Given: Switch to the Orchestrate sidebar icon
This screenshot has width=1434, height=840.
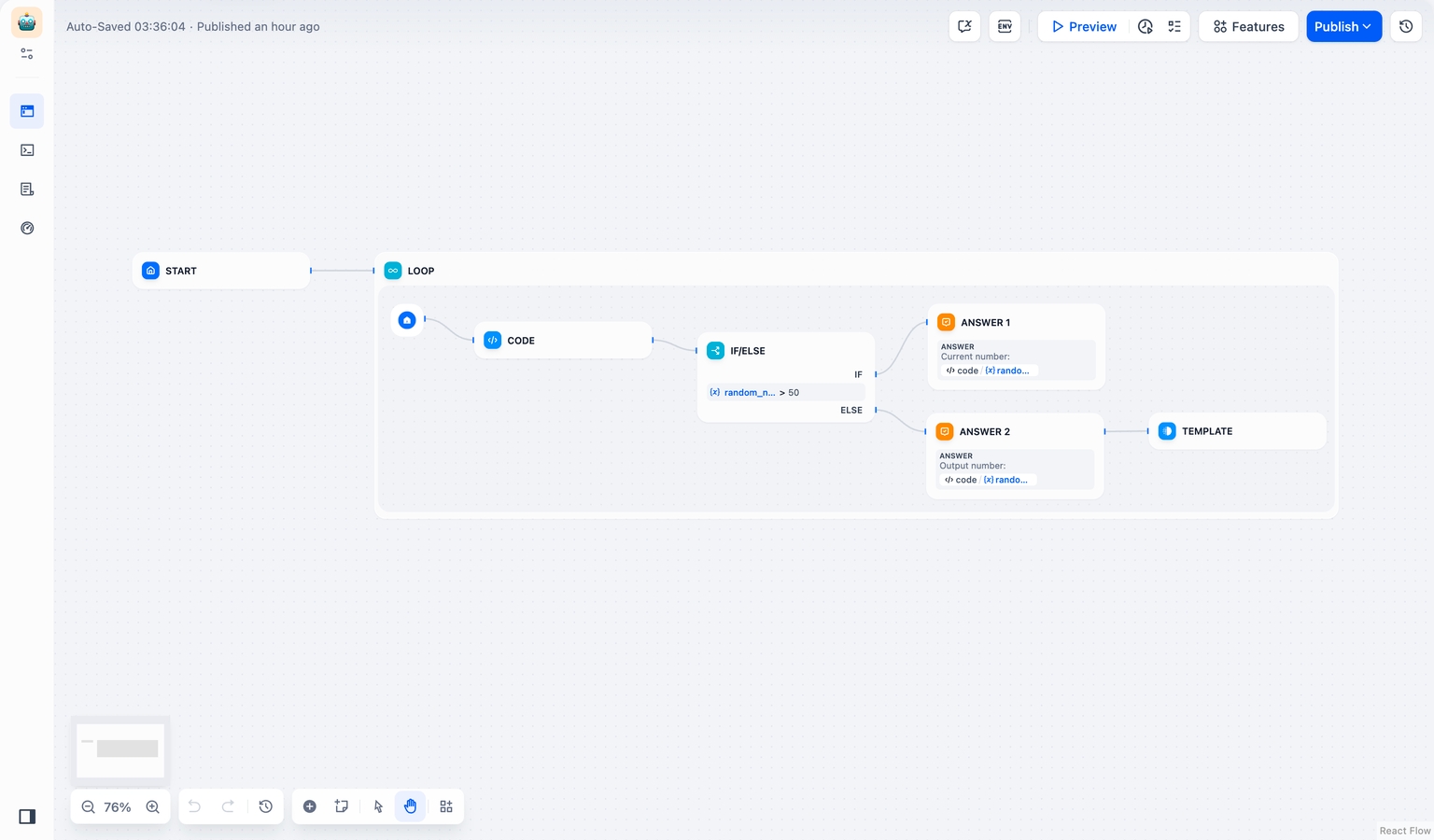Looking at the screenshot, I should (x=26, y=53).
